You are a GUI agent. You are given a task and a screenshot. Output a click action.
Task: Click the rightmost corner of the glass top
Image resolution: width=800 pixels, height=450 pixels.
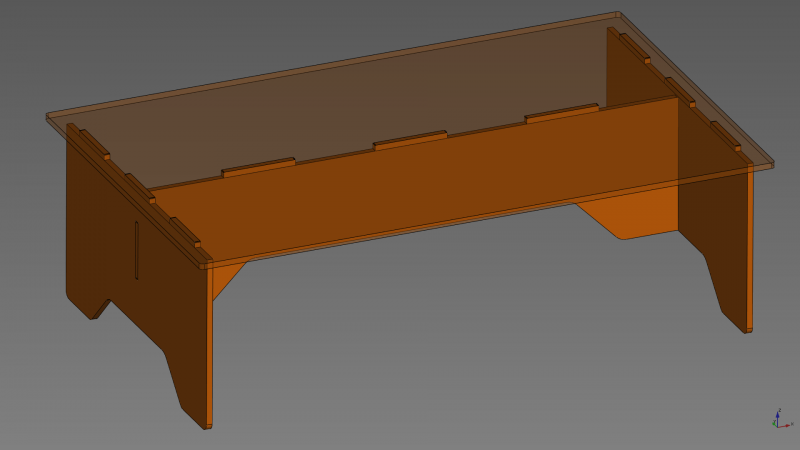pos(770,164)
